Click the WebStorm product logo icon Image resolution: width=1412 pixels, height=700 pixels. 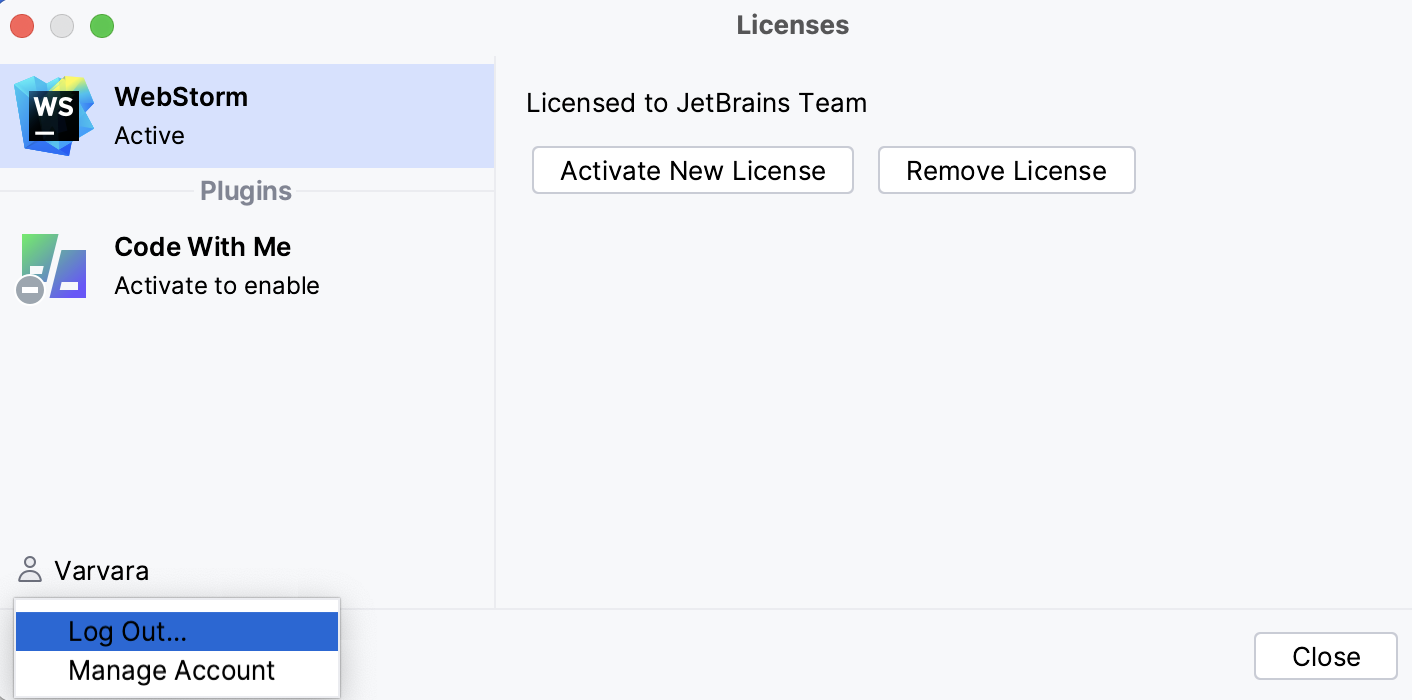52,115
